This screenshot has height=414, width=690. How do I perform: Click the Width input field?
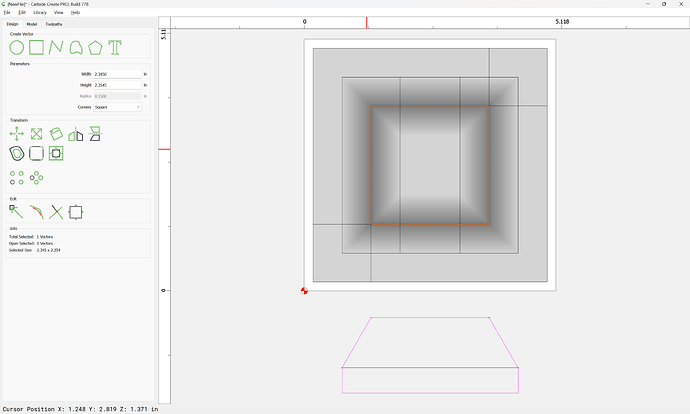(117, 74)
